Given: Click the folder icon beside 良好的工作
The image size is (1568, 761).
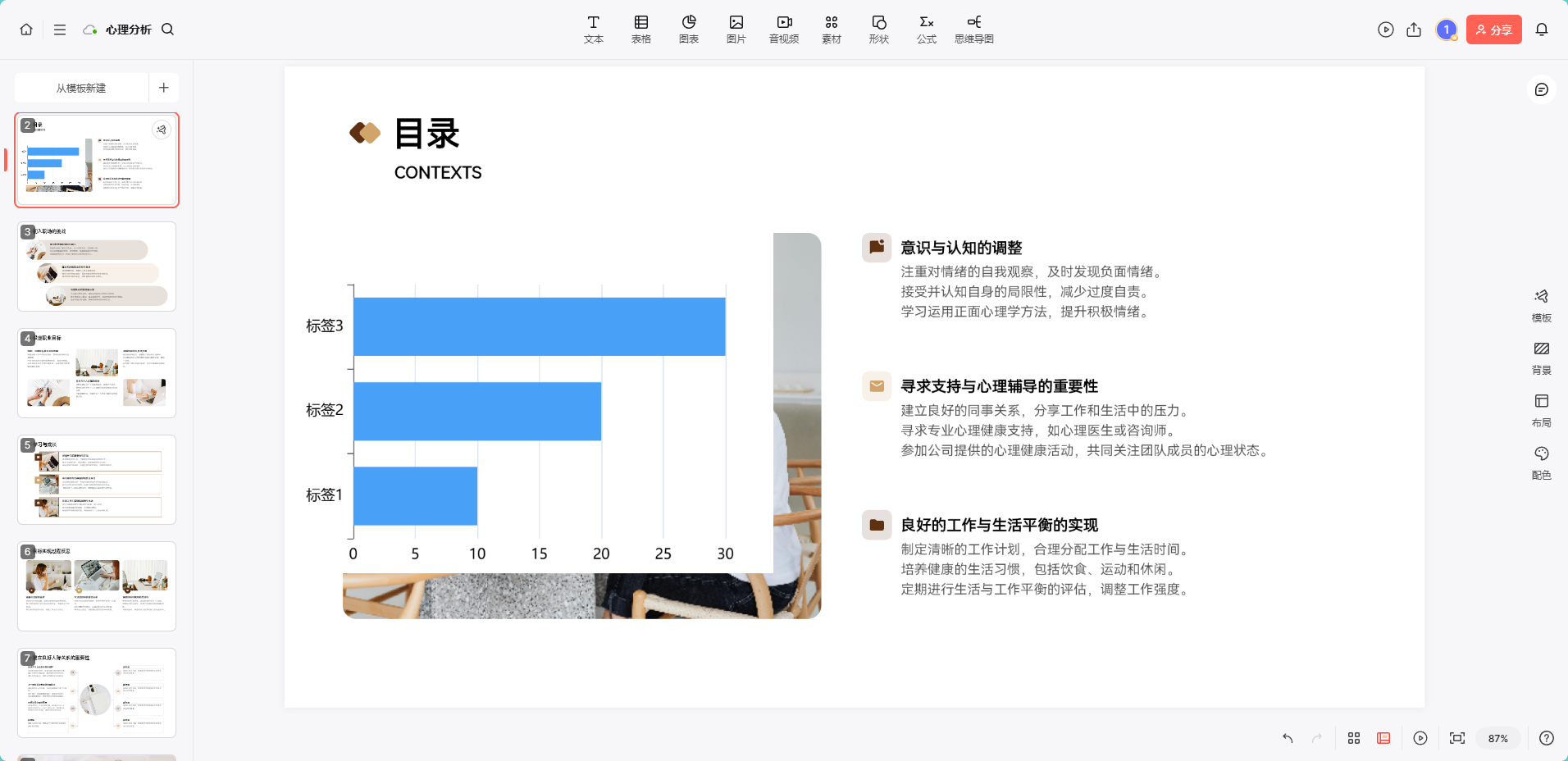Looking at the screenshot, I should point(877,525).
